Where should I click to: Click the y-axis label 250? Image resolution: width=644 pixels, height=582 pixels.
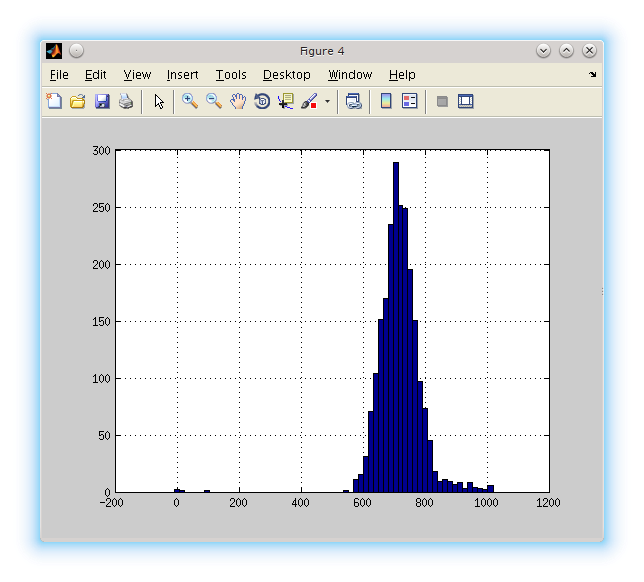pos(101,208)
